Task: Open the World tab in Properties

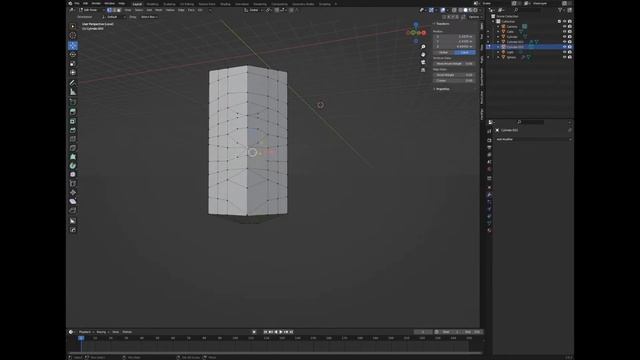Action: 489,169
